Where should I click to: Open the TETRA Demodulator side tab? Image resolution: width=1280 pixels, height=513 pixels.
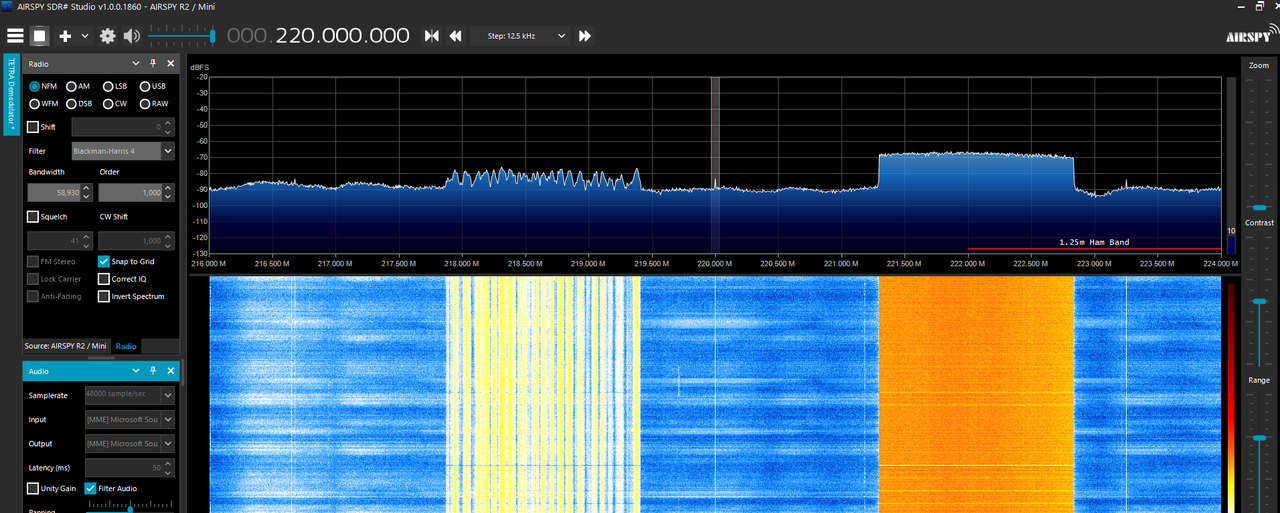coord(11,95)
